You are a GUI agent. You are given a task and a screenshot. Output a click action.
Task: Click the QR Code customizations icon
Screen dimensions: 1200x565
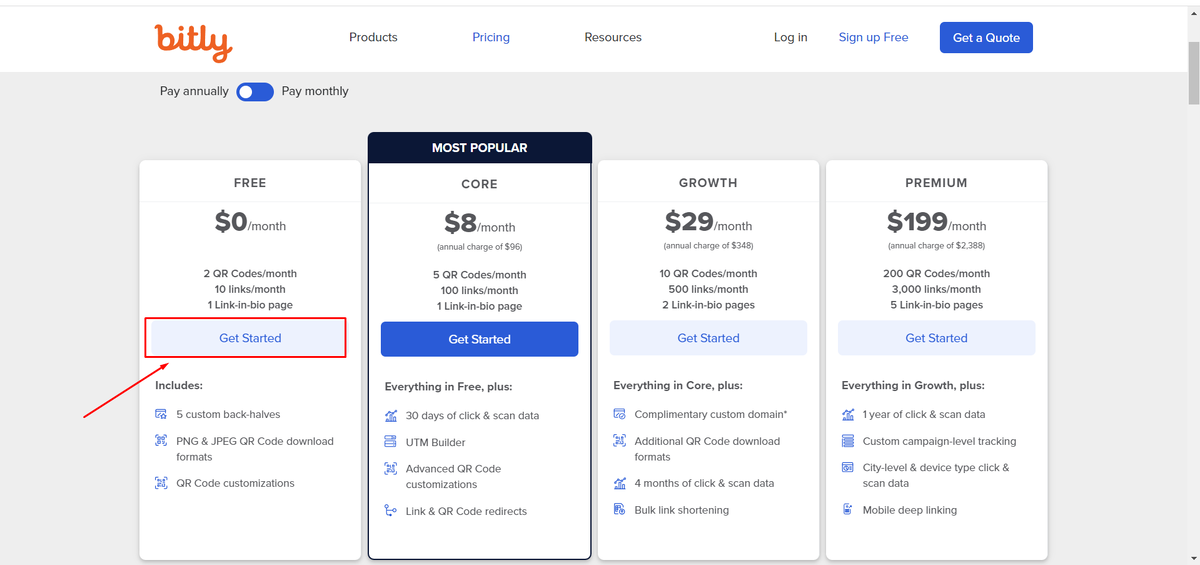click(161, 483)
